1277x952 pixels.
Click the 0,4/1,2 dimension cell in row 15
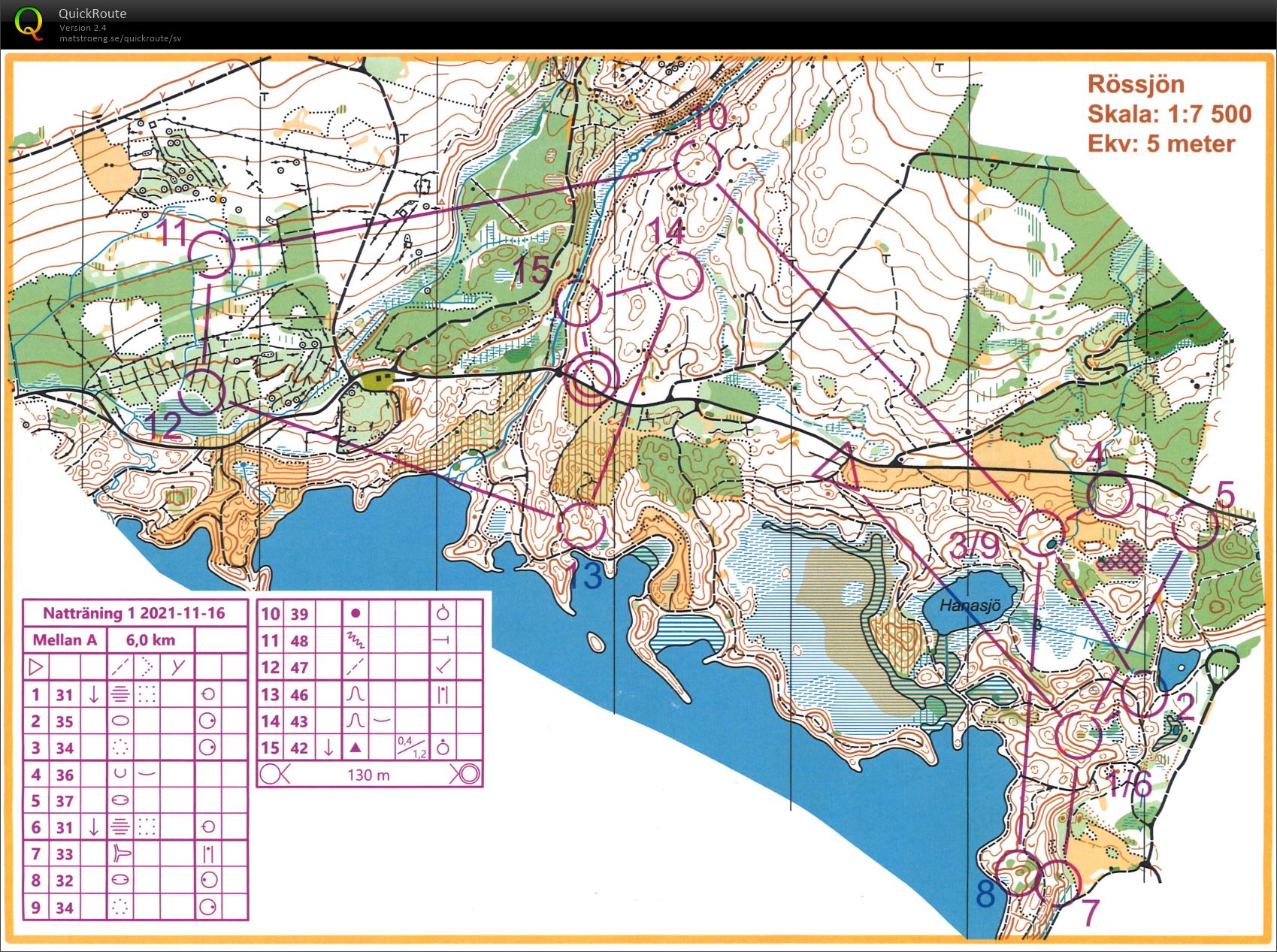coord(411,748)
